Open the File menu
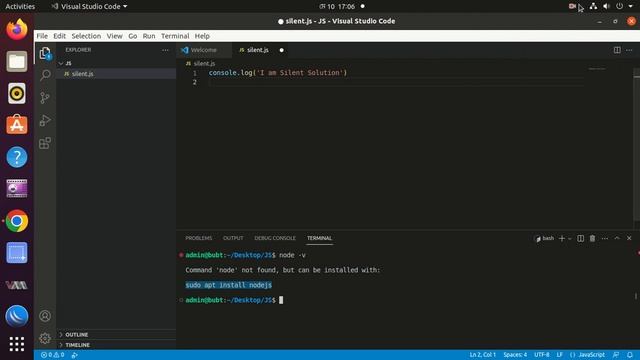The width and height of the screenshot is (640, 360). 42,36
